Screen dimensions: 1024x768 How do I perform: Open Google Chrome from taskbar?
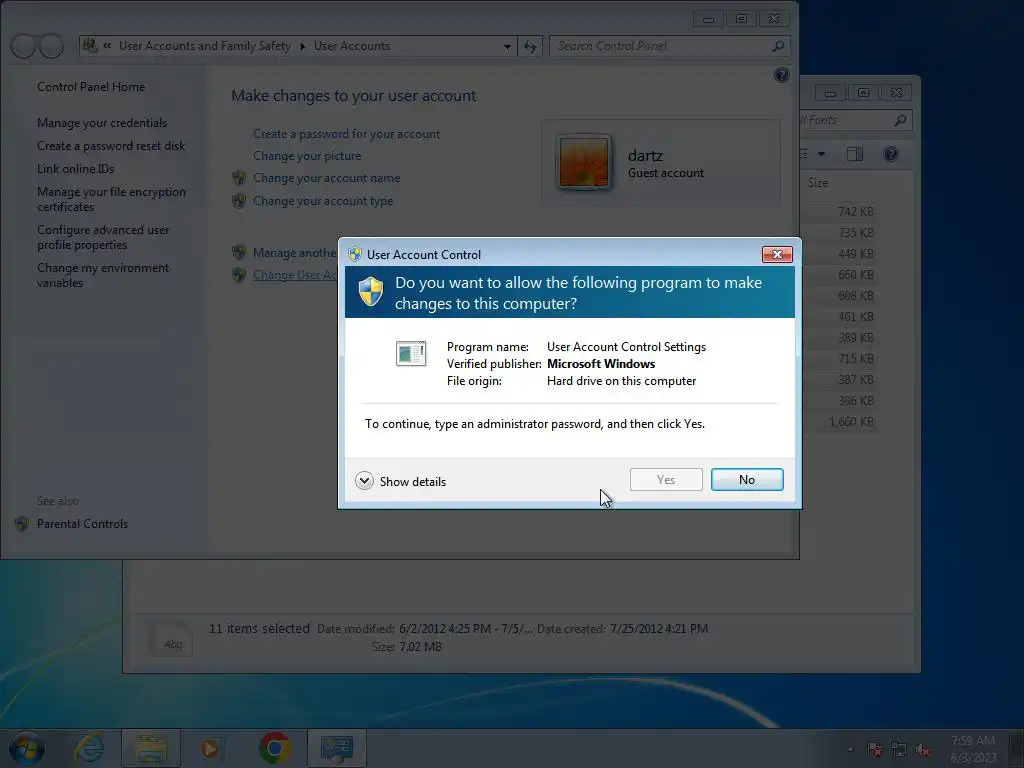[x=275, y=748]
